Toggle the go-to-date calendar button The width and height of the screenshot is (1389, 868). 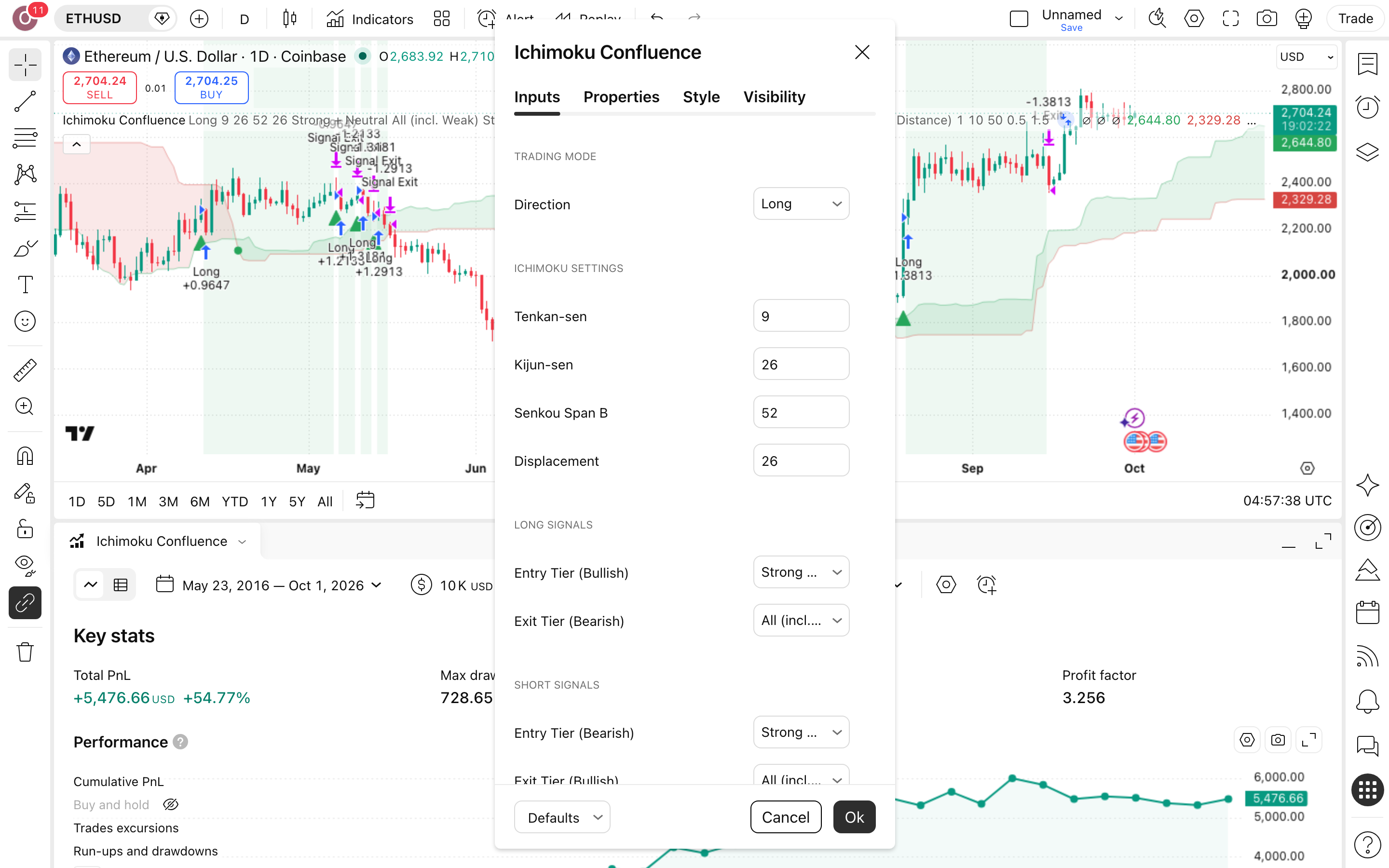365,501
